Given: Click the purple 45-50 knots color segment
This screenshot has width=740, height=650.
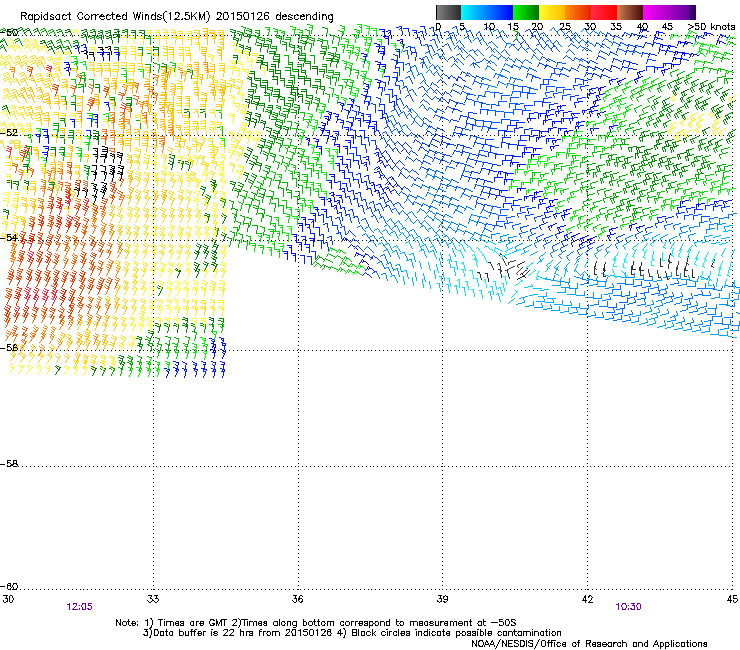Looking at the screenshot, I should click(682, 12).
